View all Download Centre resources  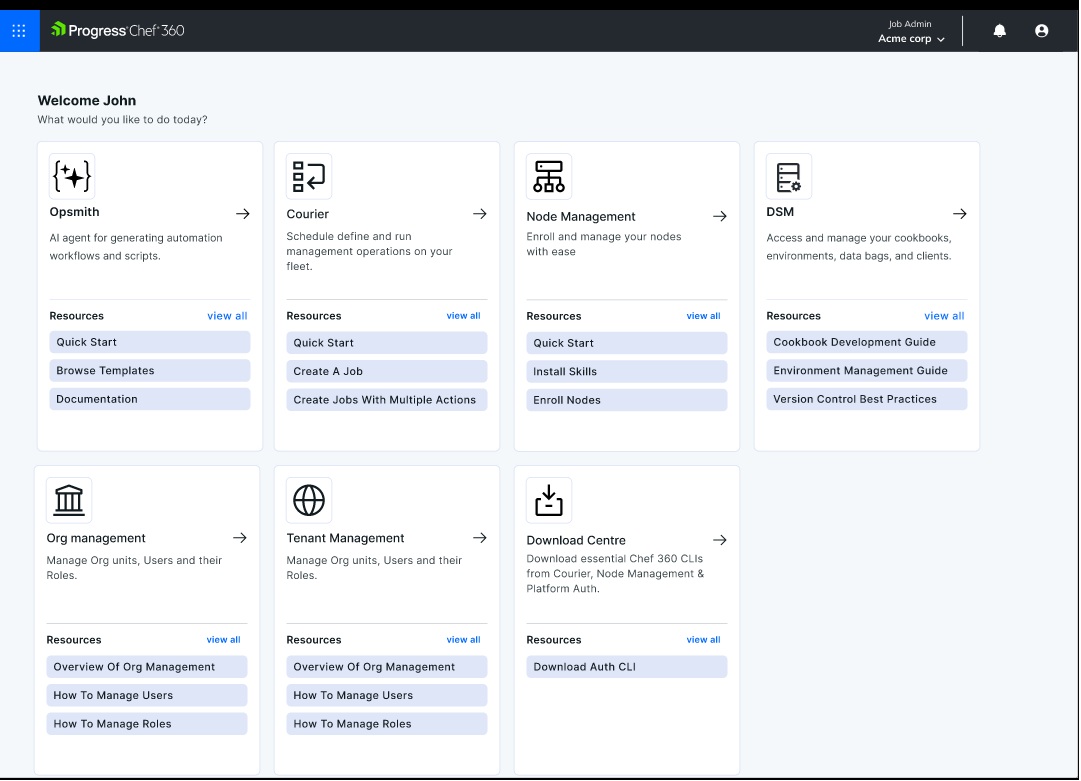tap(703, 640)
